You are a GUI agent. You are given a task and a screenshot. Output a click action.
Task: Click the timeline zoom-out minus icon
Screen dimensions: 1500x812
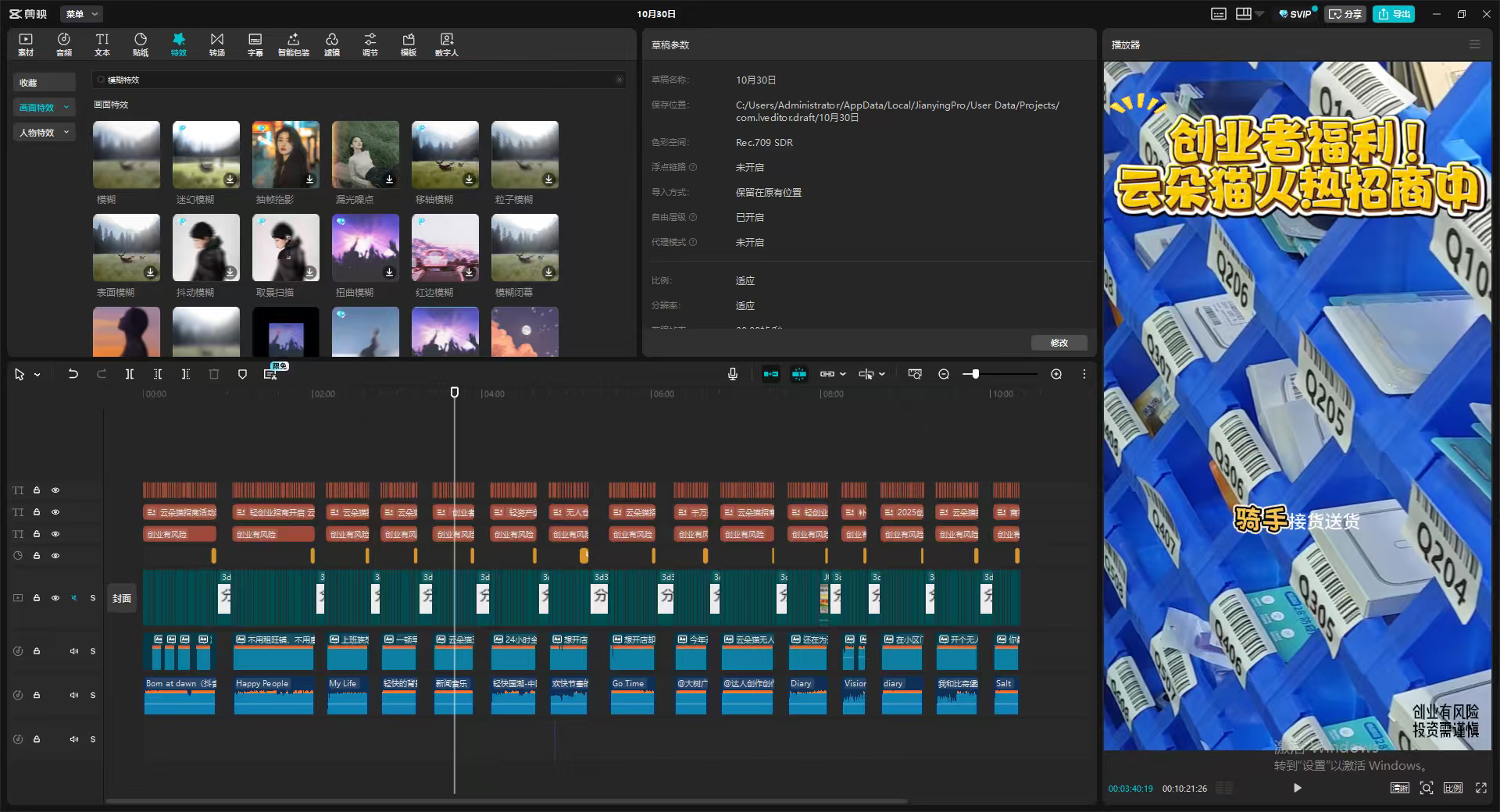pos(944,374)
